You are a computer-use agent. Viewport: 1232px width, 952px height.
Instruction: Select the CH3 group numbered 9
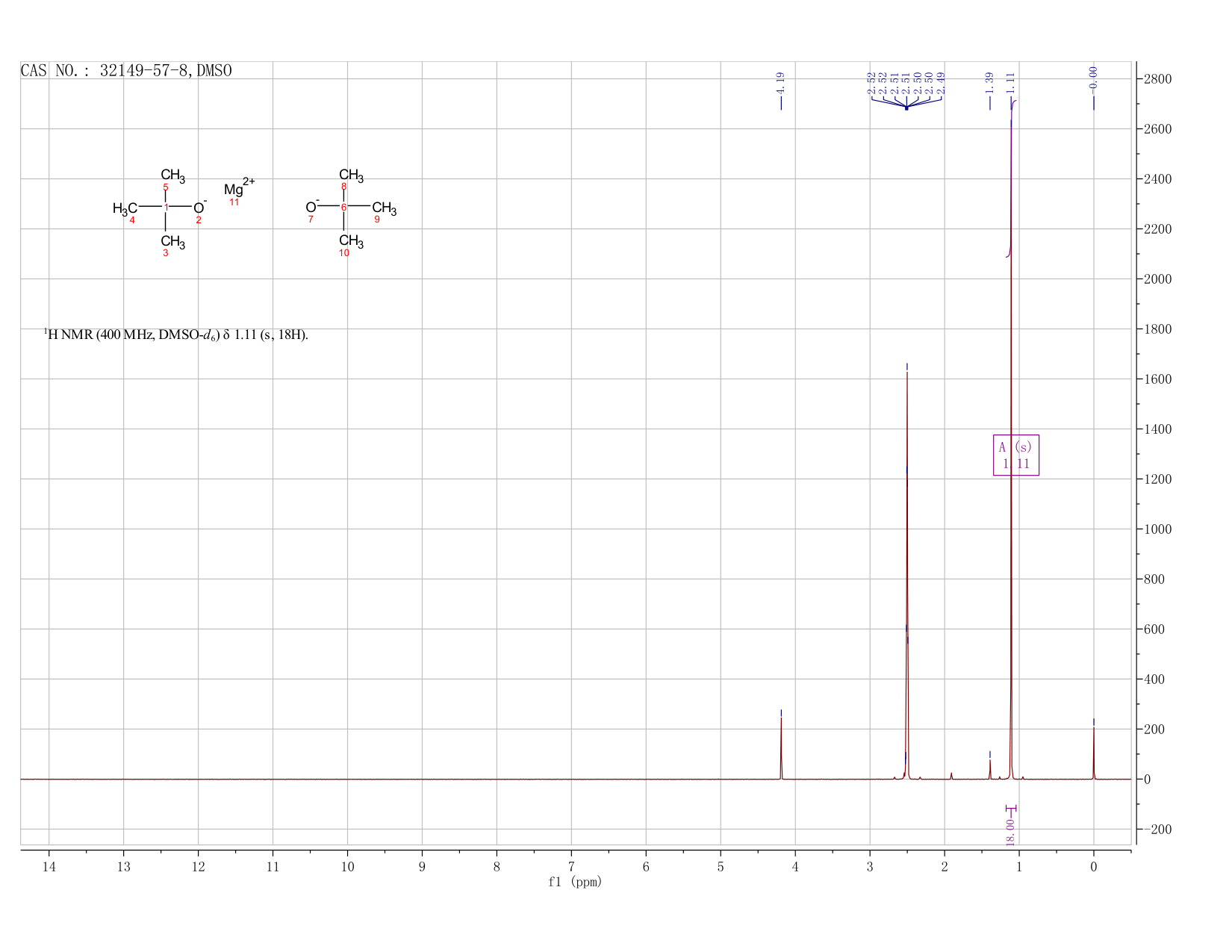pos(385,208)
